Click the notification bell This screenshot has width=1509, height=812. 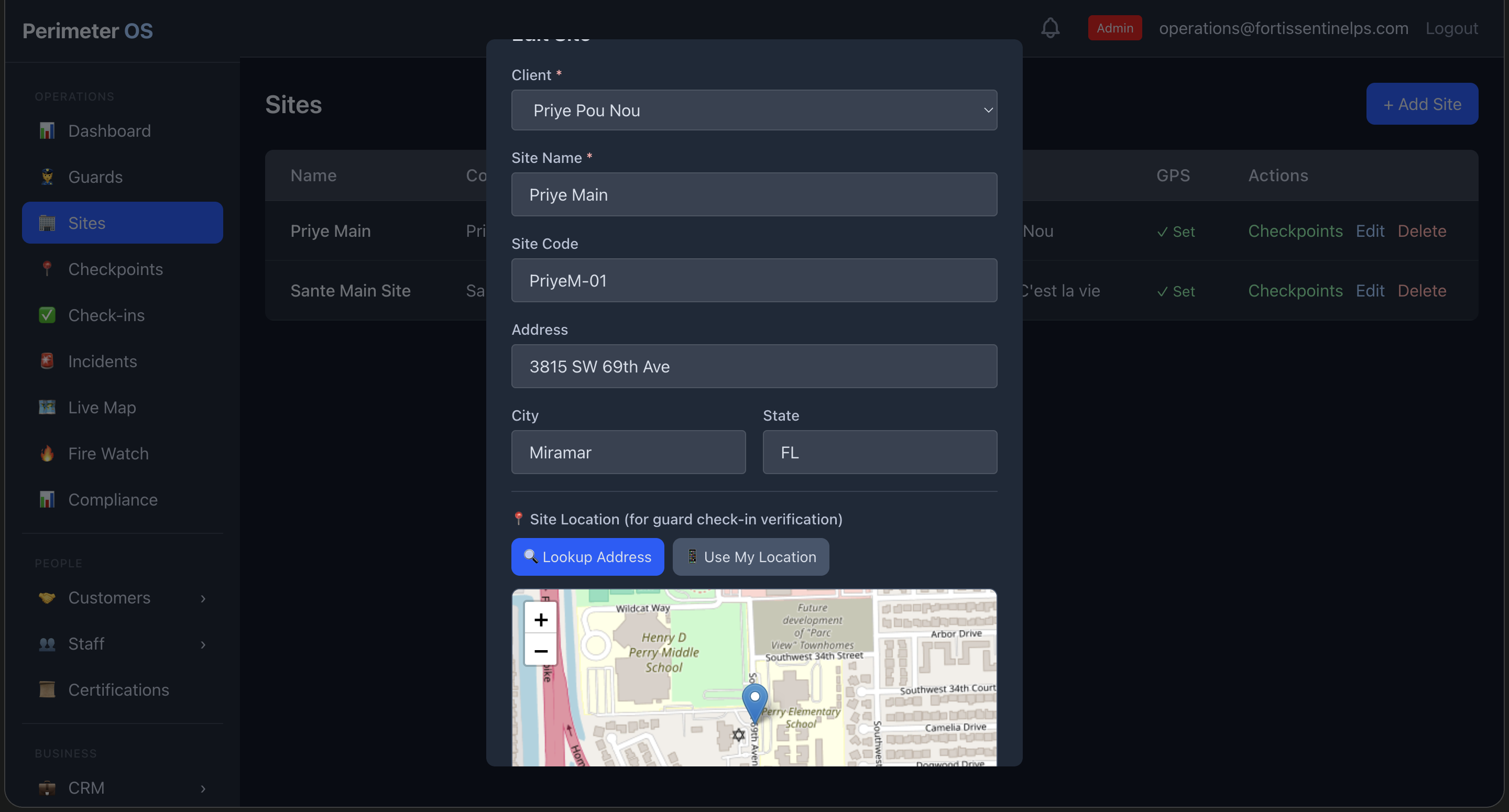1051,28
